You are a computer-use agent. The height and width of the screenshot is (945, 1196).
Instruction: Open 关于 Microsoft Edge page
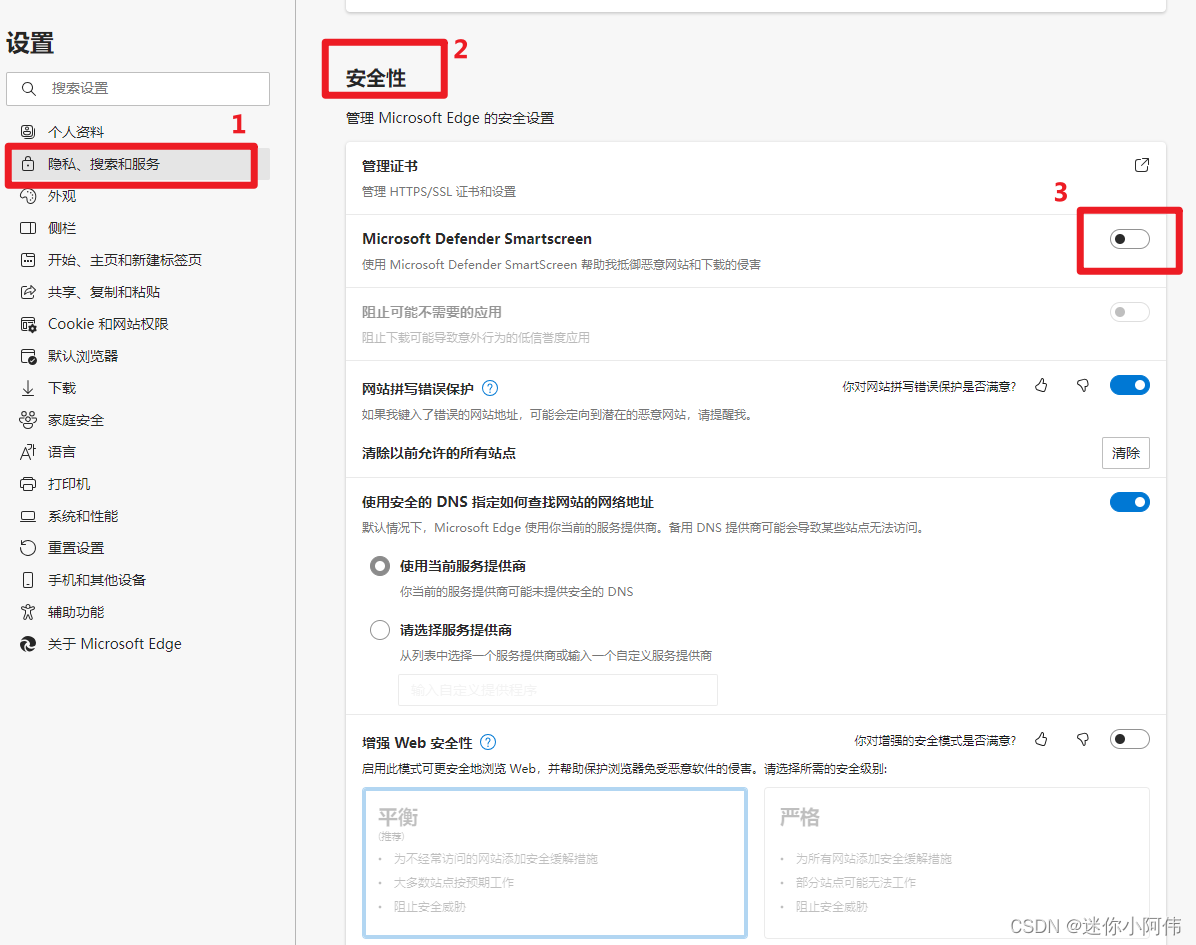137,644
